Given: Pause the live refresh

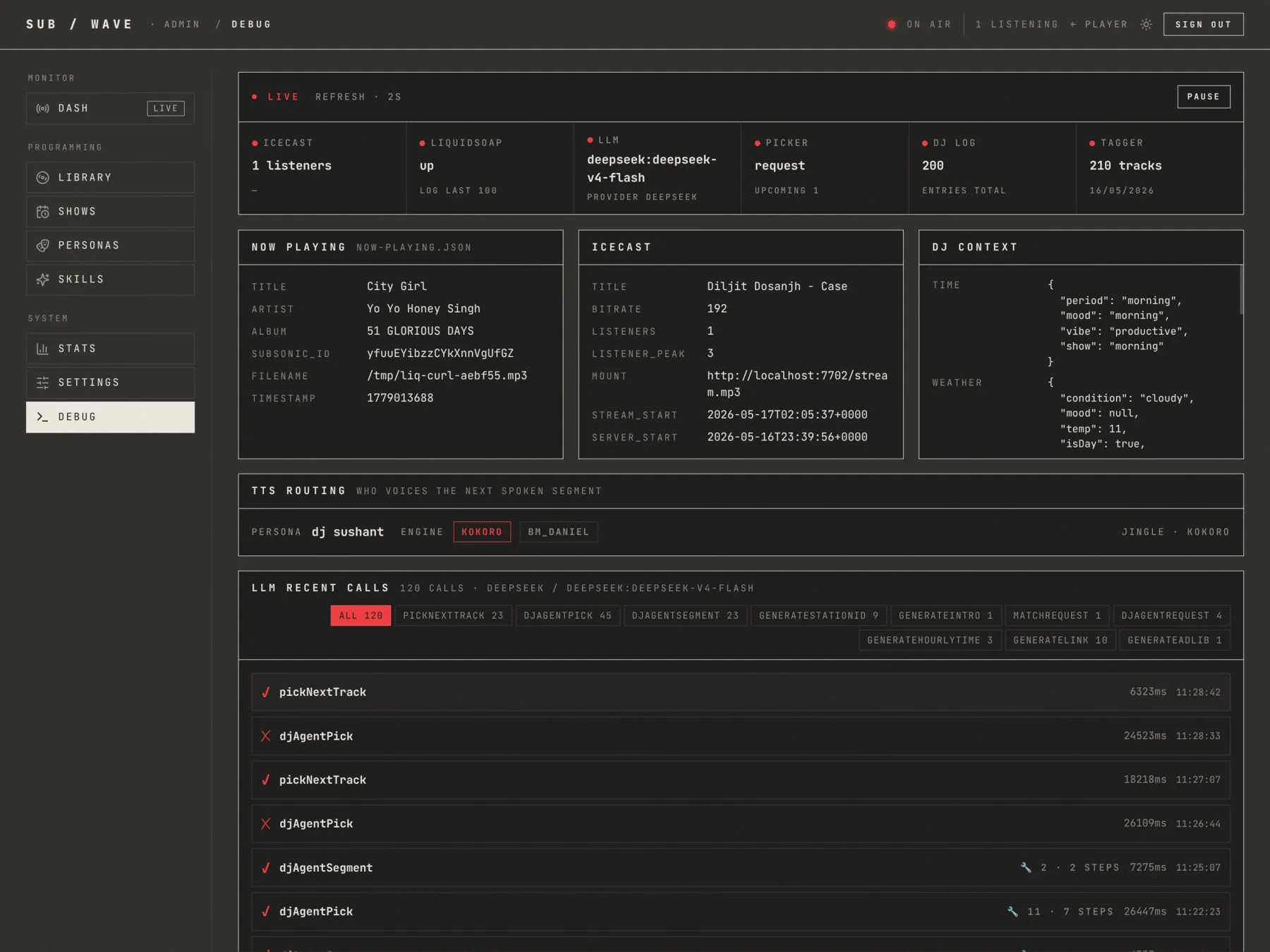Looking at the screenshot, I should coord(1204,97).
